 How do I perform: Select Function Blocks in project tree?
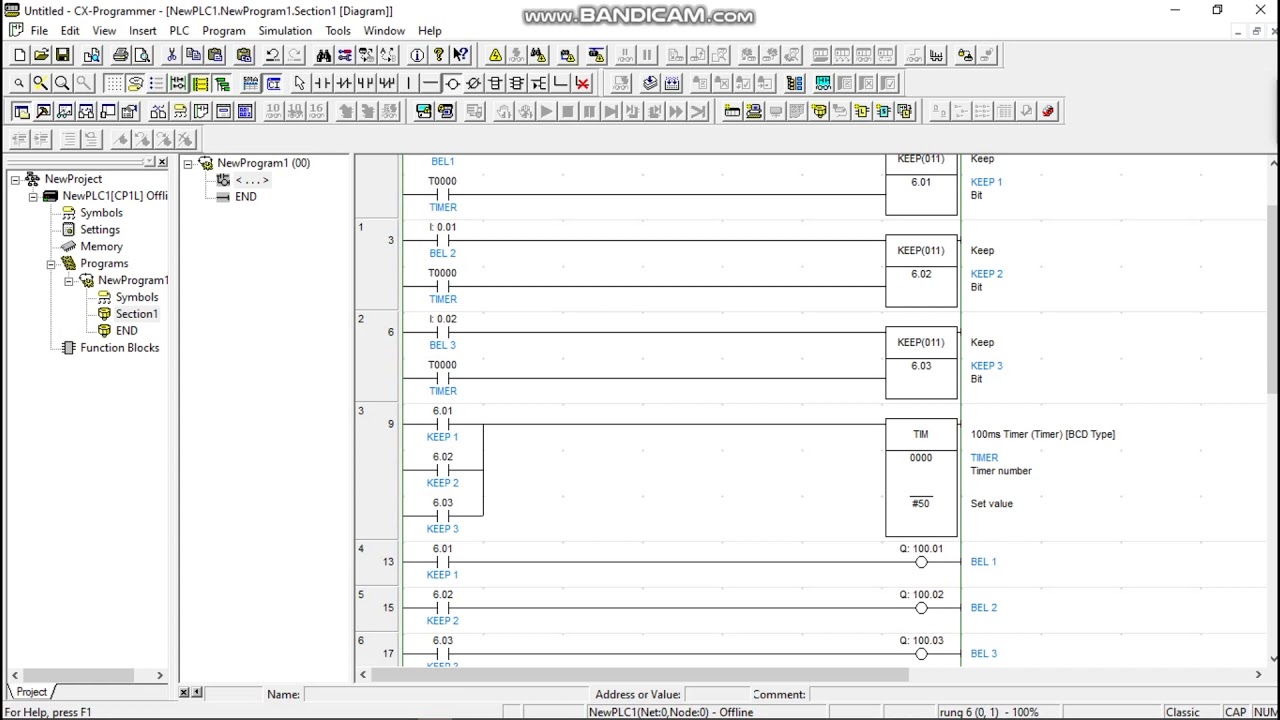119,348
